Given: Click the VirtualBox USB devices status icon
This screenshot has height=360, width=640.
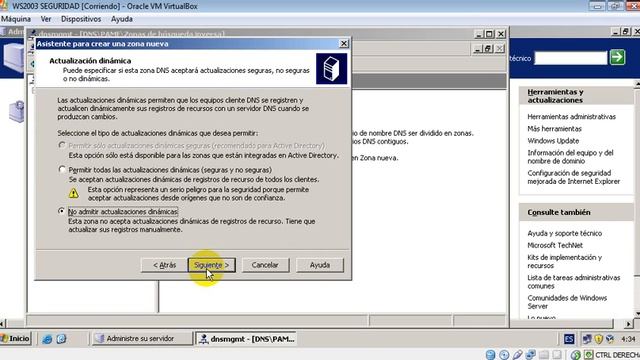Looking at the screenshot, I should click(518, 355).
